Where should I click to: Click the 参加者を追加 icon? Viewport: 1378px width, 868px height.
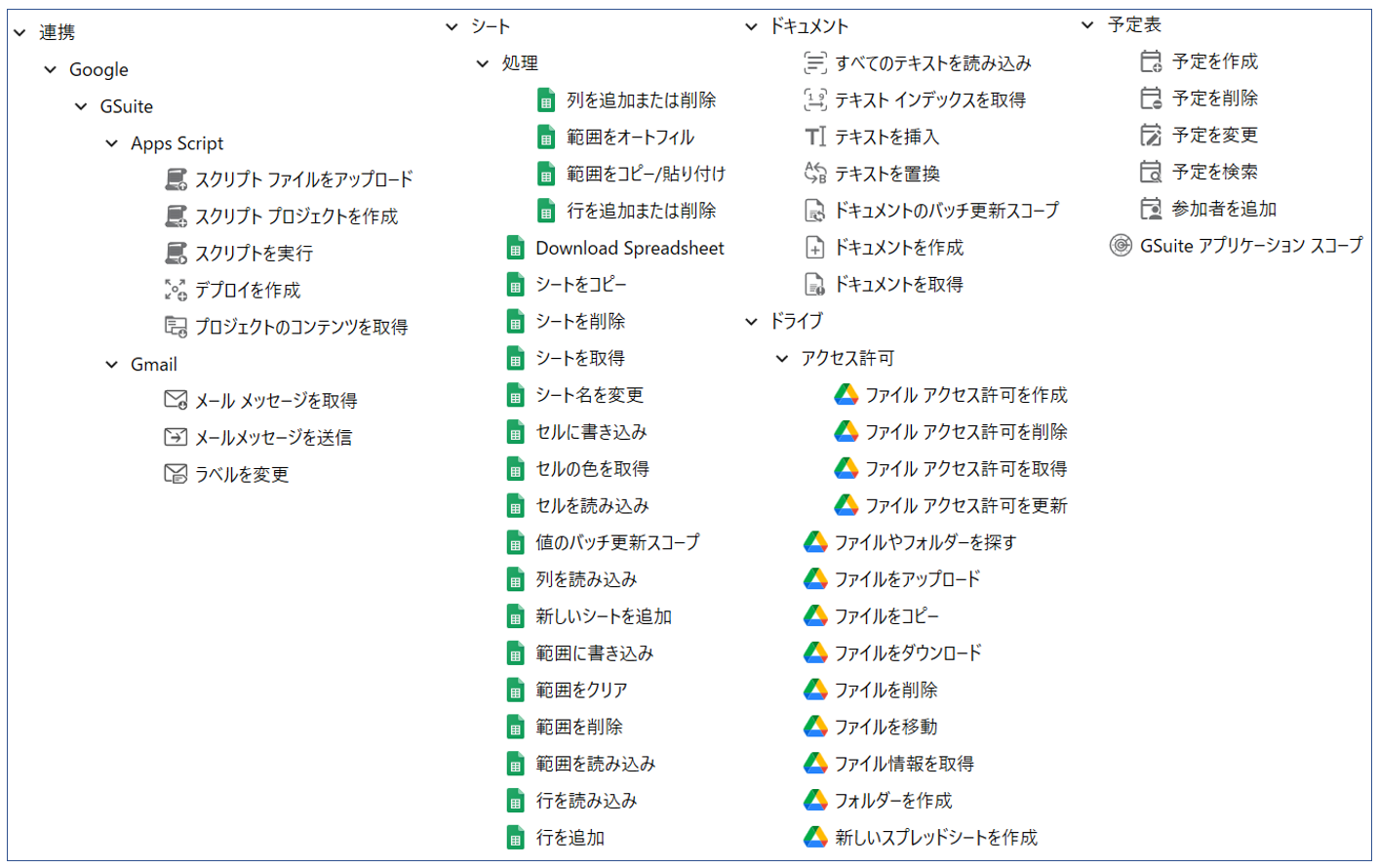pyautogui.click(x=1152, y=209)
